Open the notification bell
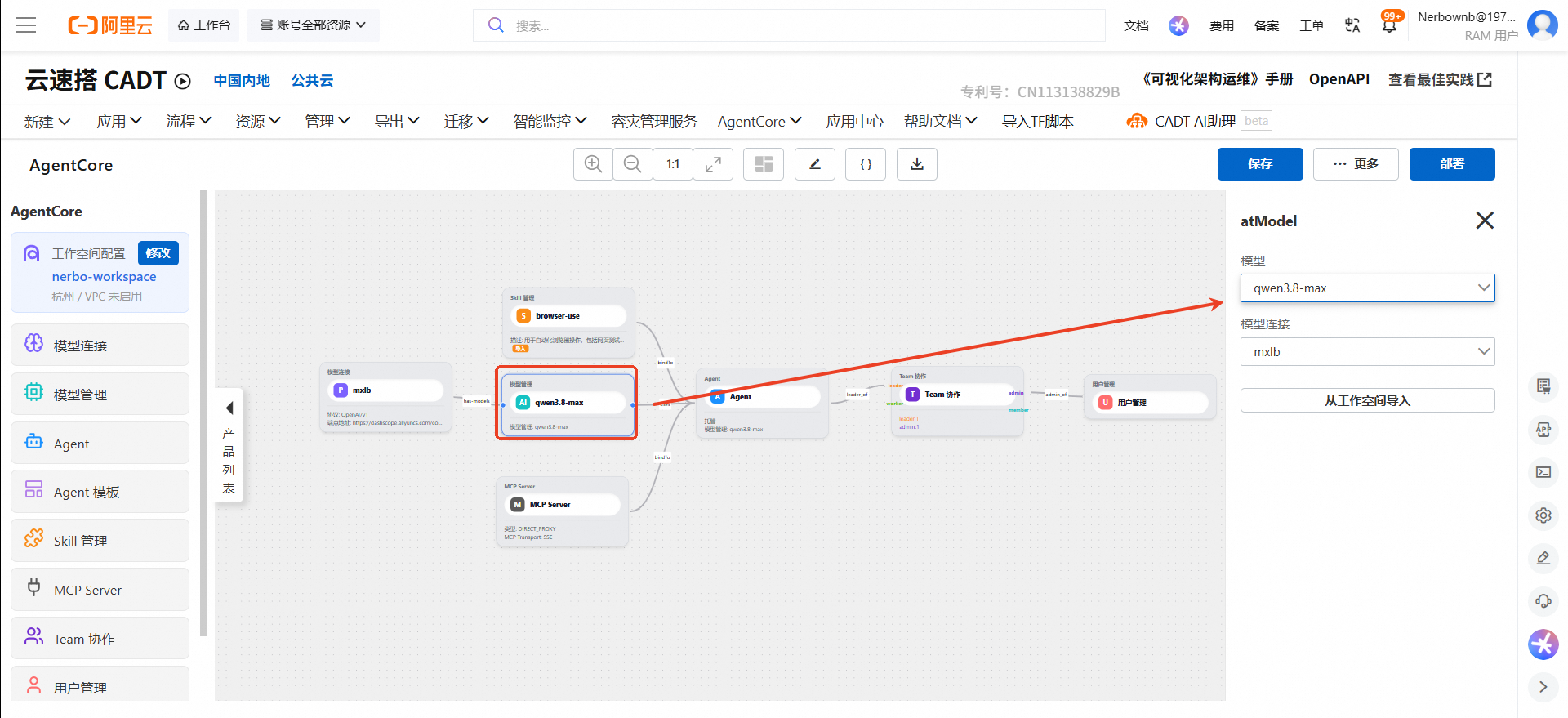This screenshot has height=718, width=1568. [x=1389, y=25]
